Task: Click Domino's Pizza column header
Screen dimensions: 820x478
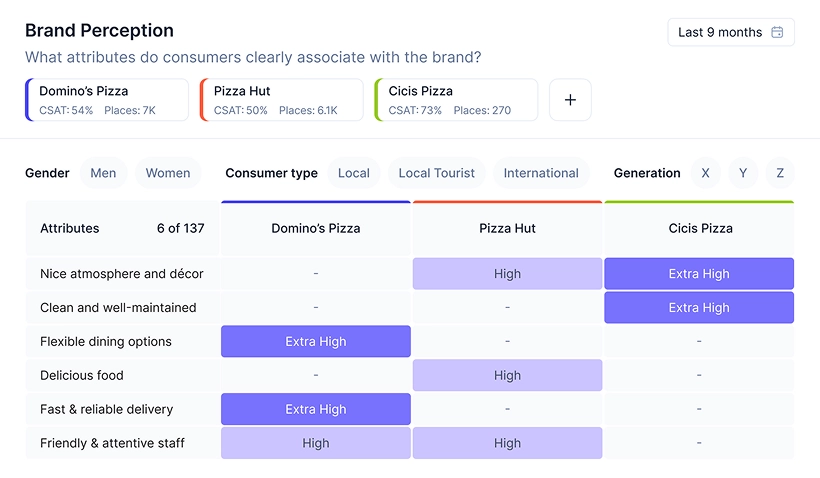Action: [316, 228]
